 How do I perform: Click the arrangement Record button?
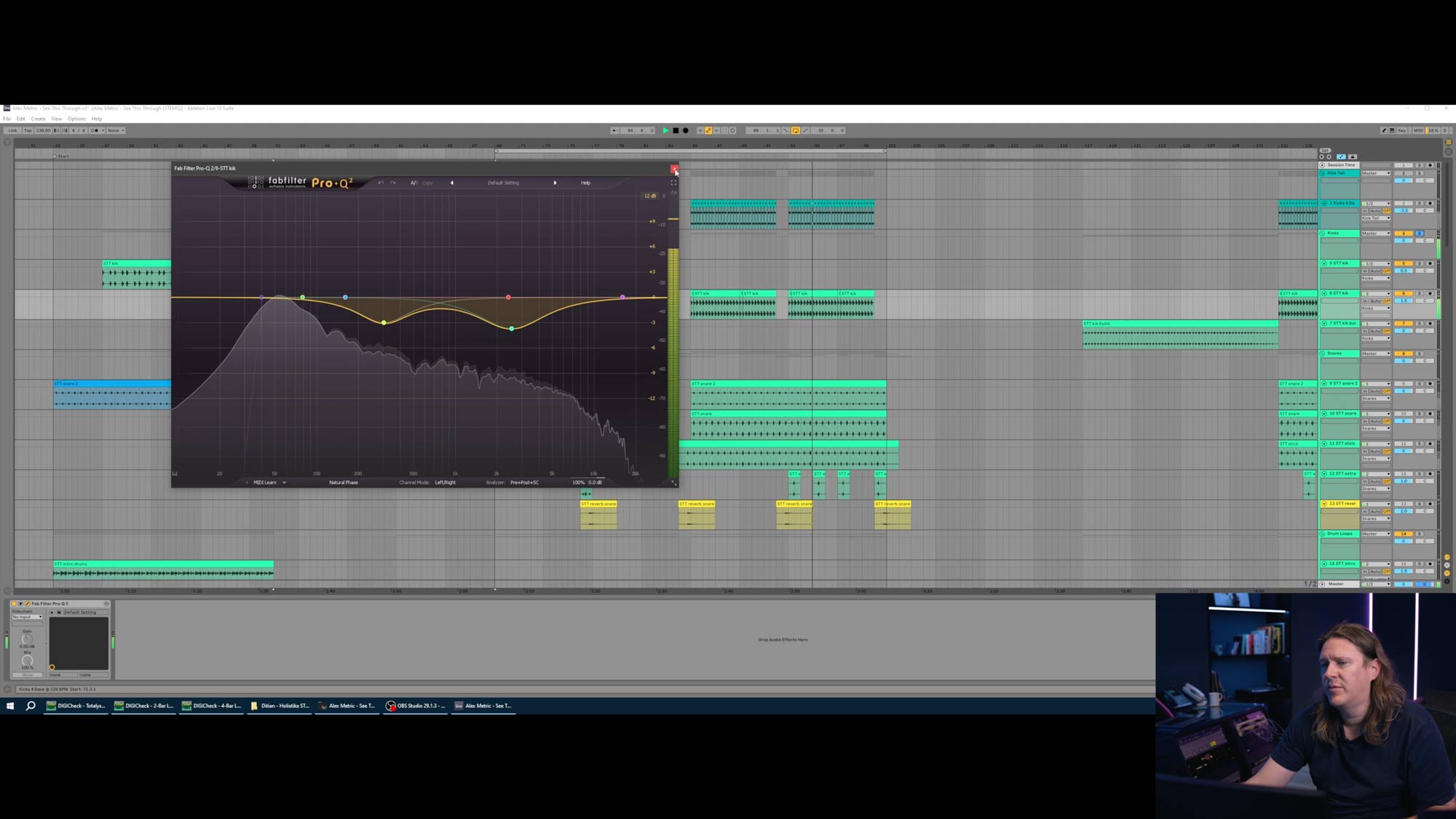click(x=685, y=130)
